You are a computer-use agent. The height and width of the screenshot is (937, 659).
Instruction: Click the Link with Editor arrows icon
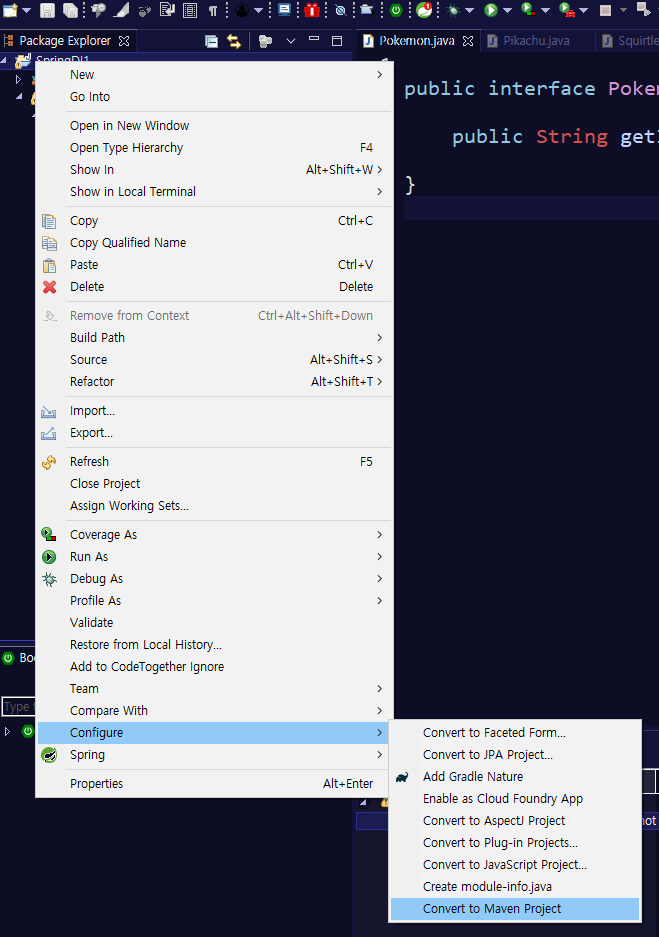[234, 41]
